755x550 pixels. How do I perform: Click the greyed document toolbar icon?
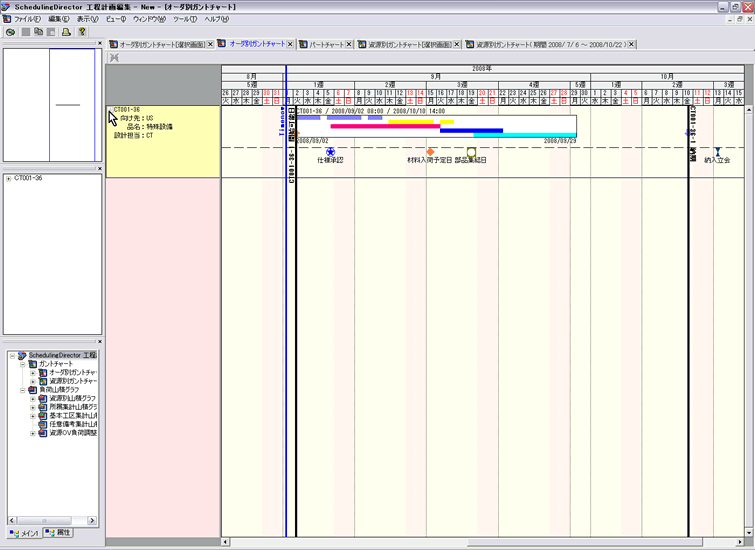tap(51, 32)
